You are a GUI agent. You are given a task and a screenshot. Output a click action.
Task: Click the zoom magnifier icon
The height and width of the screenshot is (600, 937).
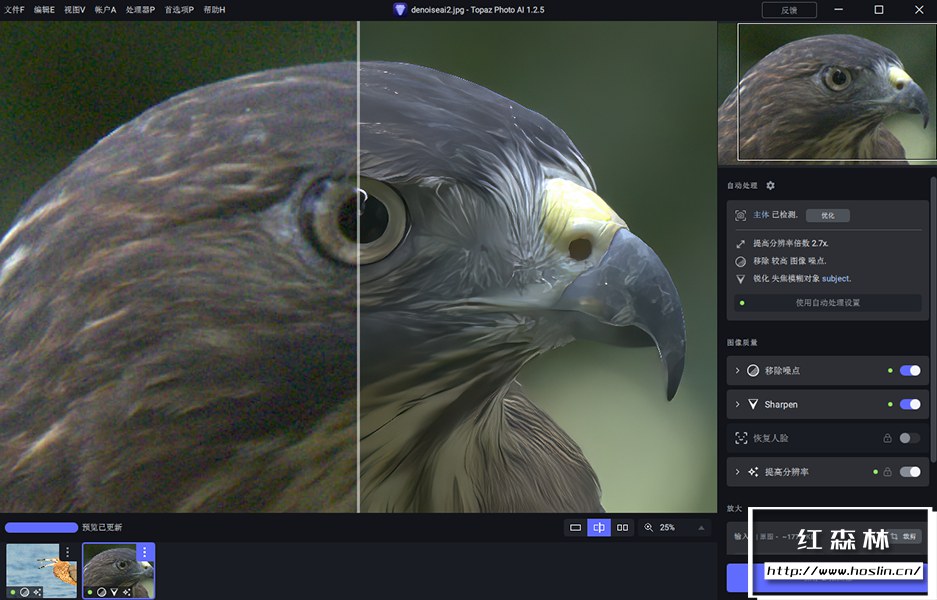[x=649, y=527]
